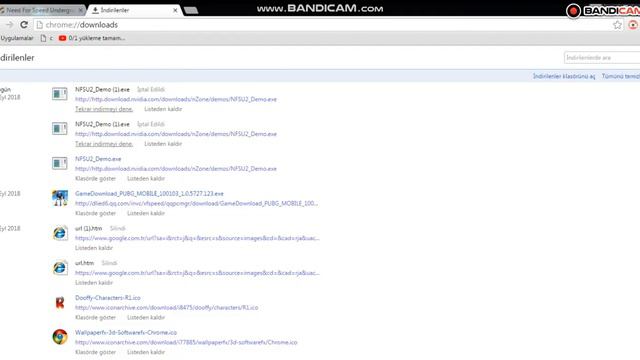Click 'Silindi' status next to url.htm
This screenshot has width=640, height=360.
[109, 263]
